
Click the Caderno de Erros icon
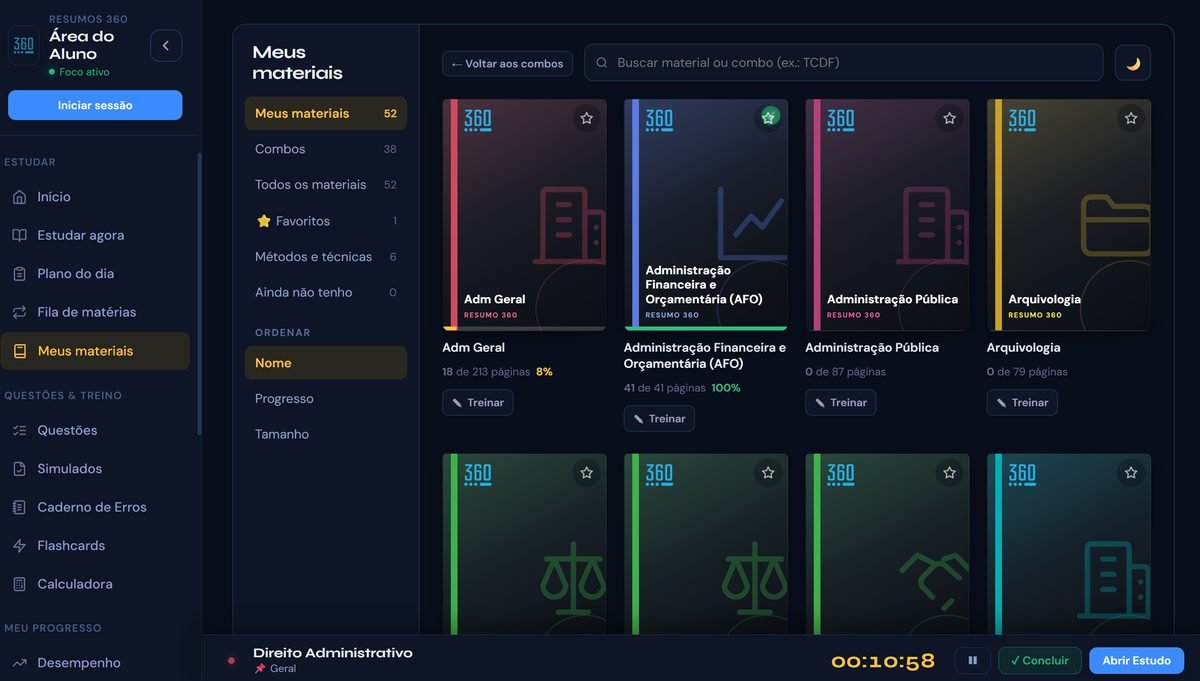coord(19,507)
